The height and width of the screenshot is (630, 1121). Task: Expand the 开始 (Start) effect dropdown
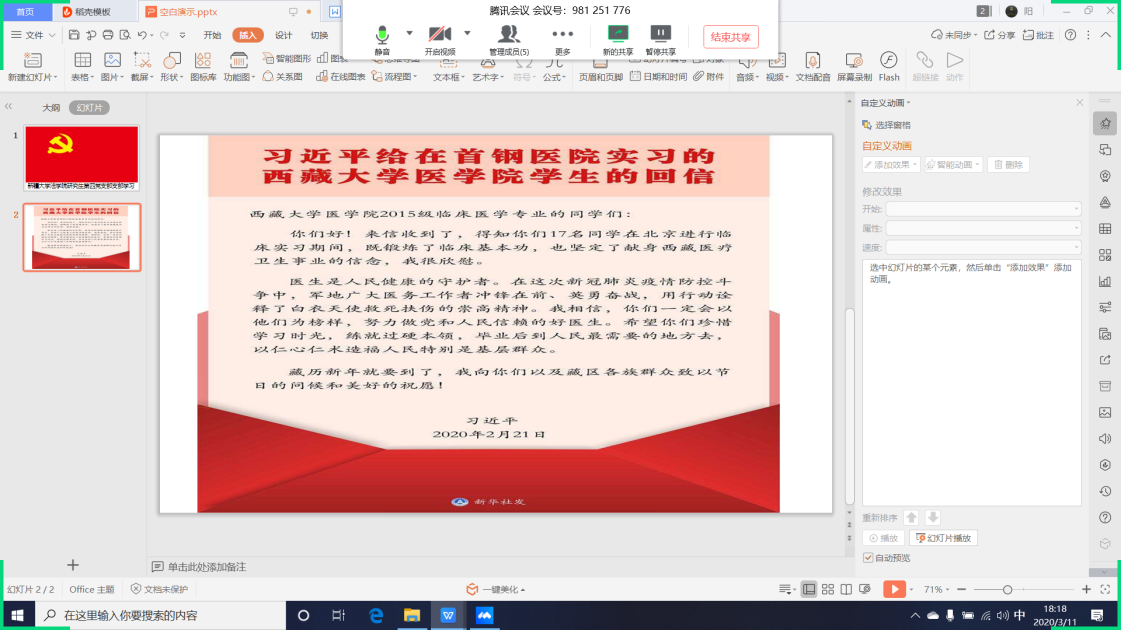(983, 209)
